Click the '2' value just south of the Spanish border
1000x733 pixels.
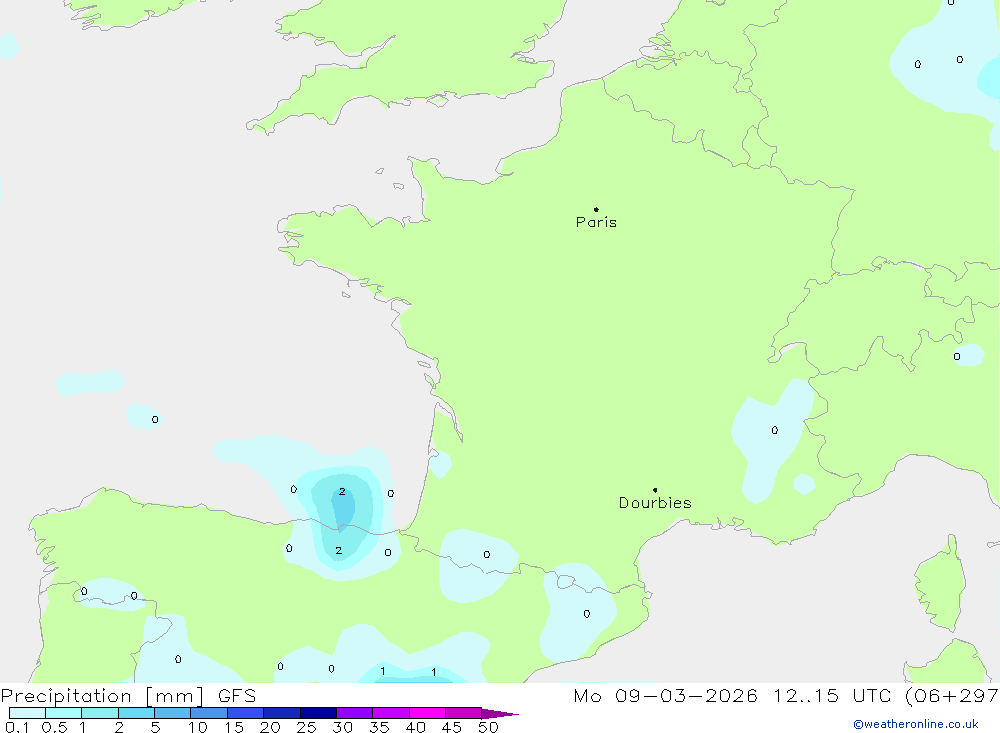(x=339, y=551)
